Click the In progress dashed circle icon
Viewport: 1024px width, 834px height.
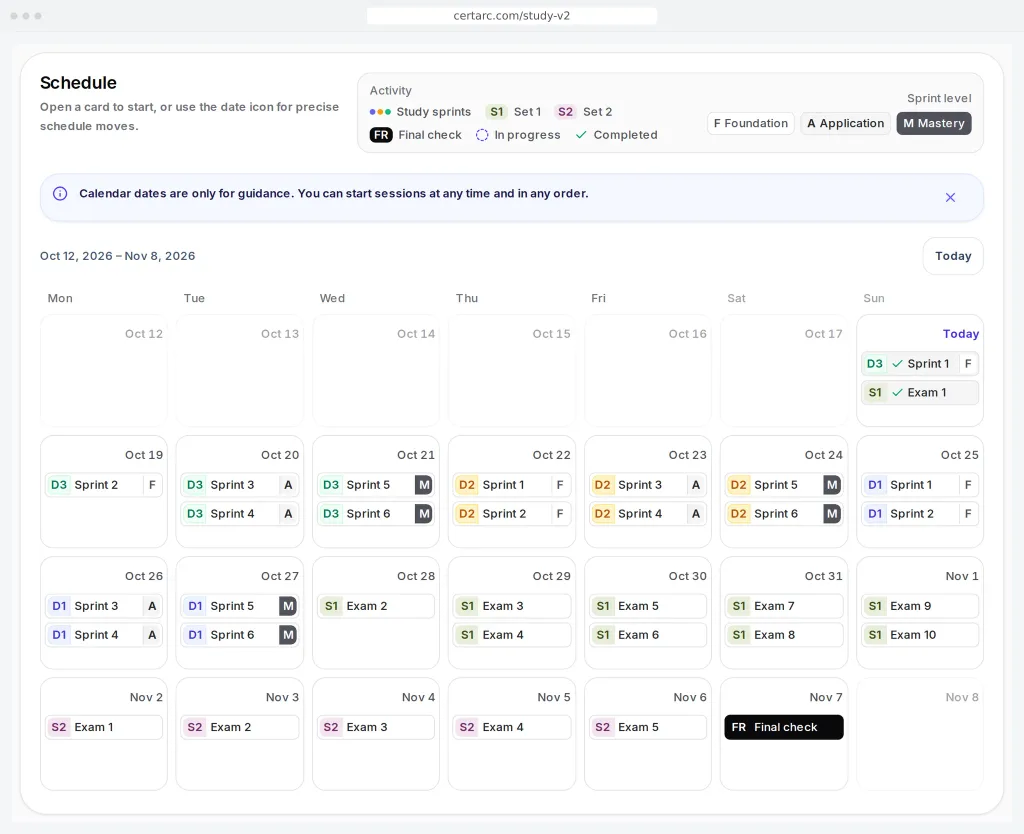click(x=482, y=135)
